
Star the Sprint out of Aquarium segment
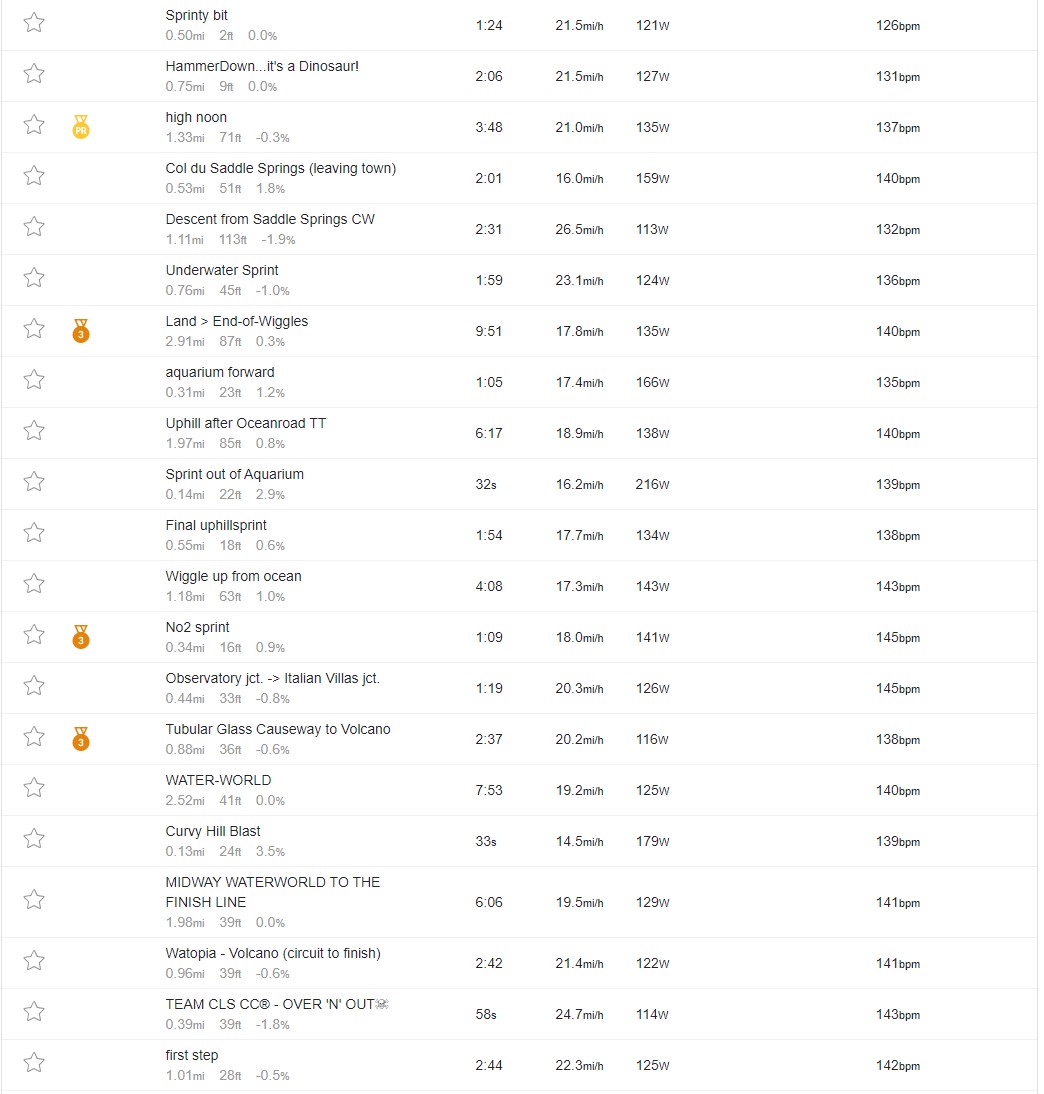(33, 481)
